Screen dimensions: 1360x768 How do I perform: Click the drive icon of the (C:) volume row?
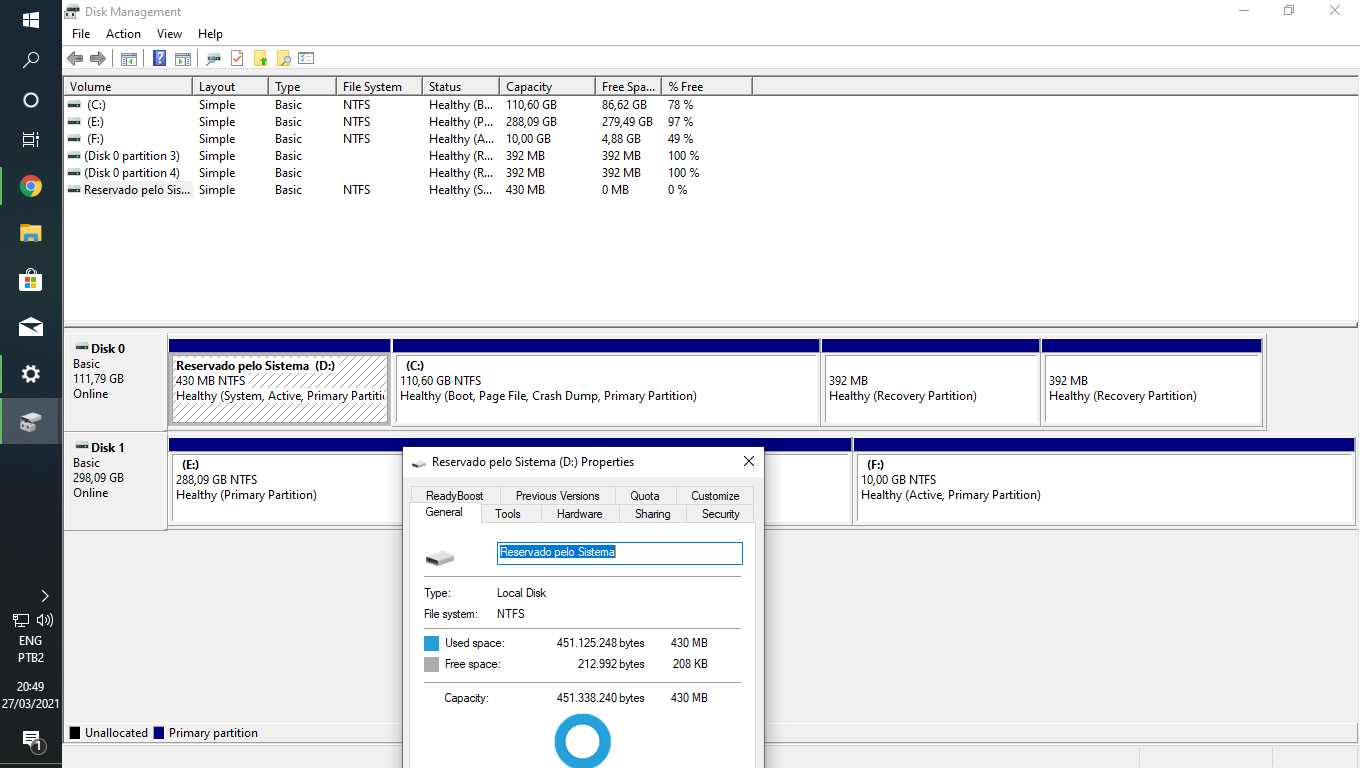pos(74,105)
